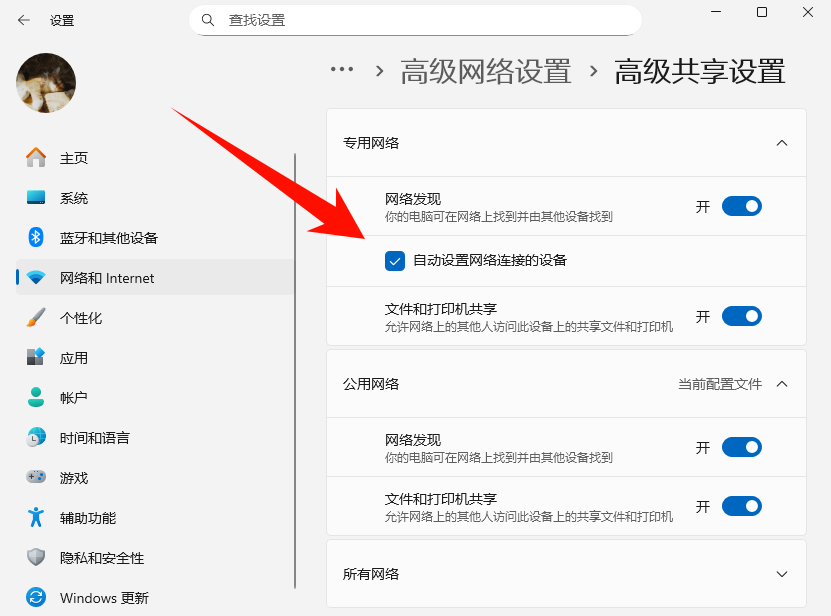
Task: Click the 查找设置 search box
Action: click(415, 19)
